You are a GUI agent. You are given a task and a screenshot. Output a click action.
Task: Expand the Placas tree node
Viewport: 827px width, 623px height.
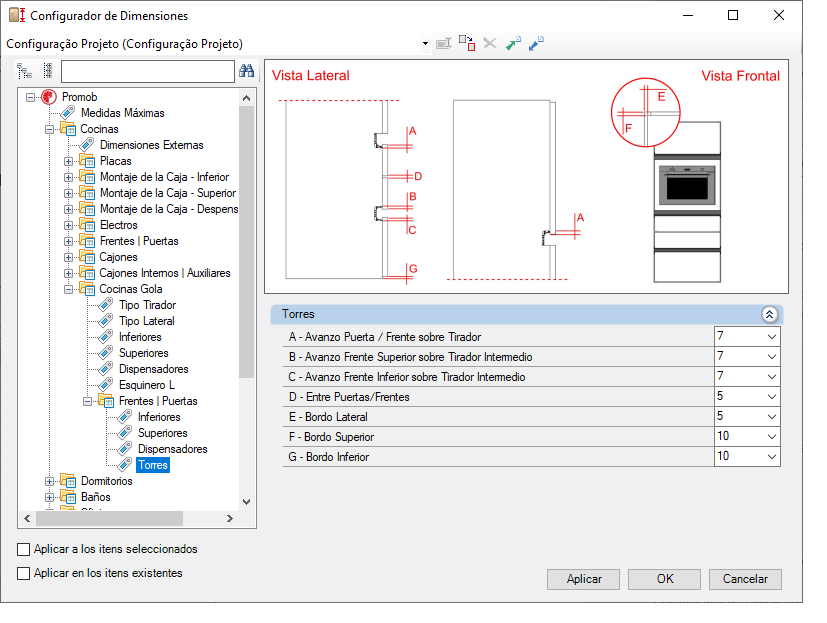(69, 161)
